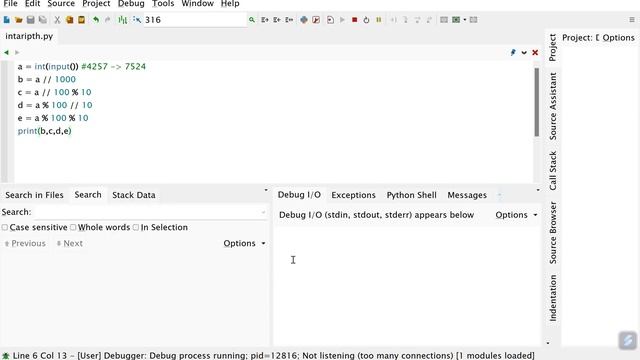The width and height of the screenshot is (640, 360).
Task: Click the bug icon in status bar
Action: [6, 356]
